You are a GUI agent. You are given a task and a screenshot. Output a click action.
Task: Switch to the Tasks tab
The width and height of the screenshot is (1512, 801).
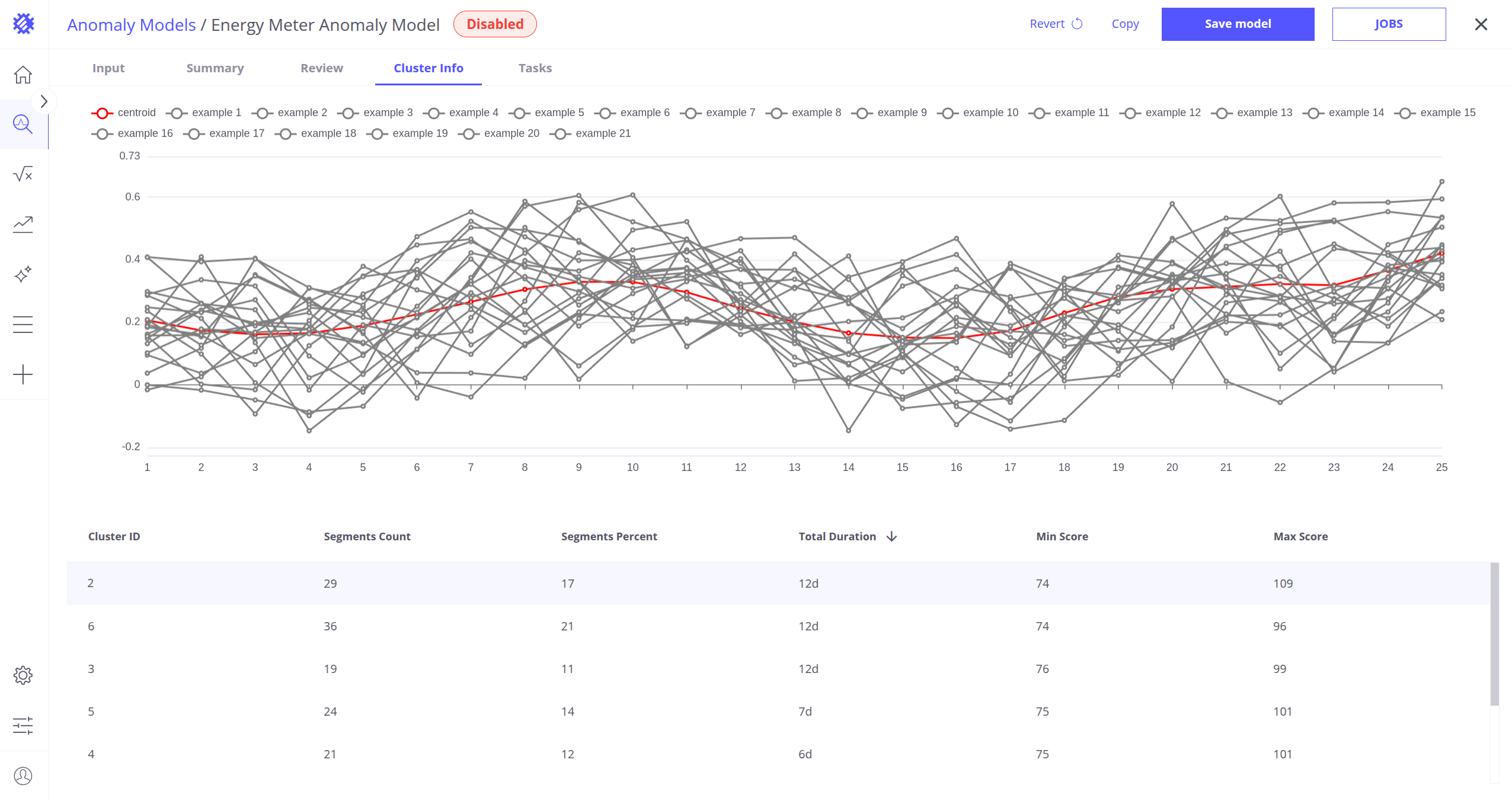click(535, 68)
